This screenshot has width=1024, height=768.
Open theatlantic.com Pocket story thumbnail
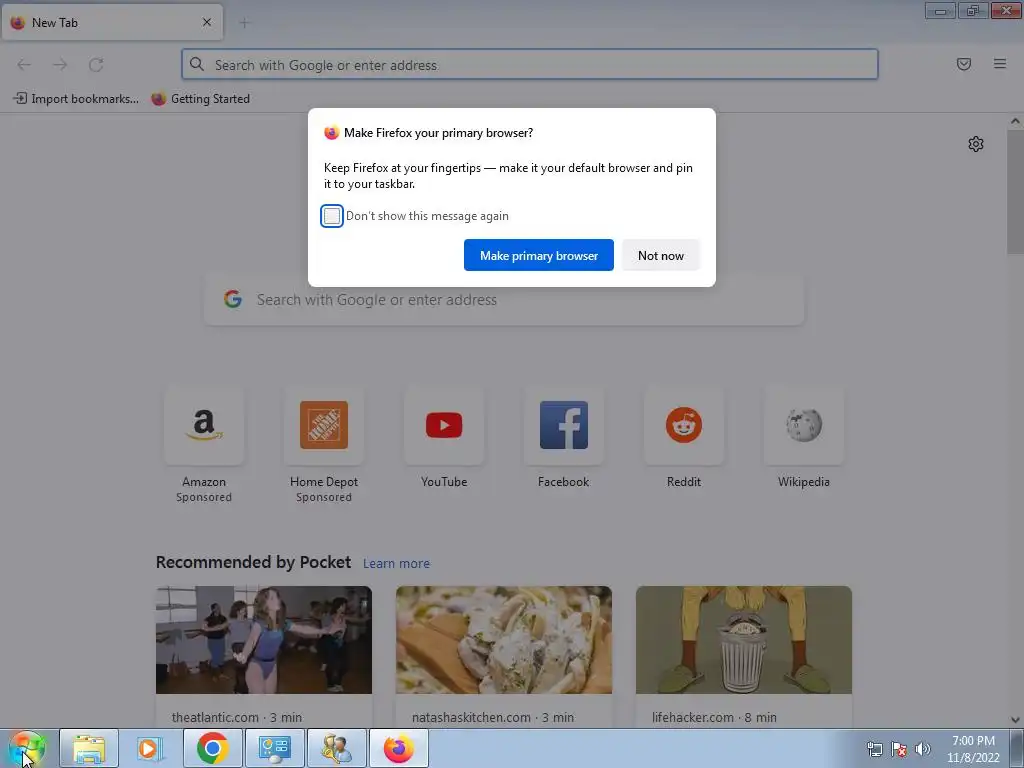pos(264,640)
